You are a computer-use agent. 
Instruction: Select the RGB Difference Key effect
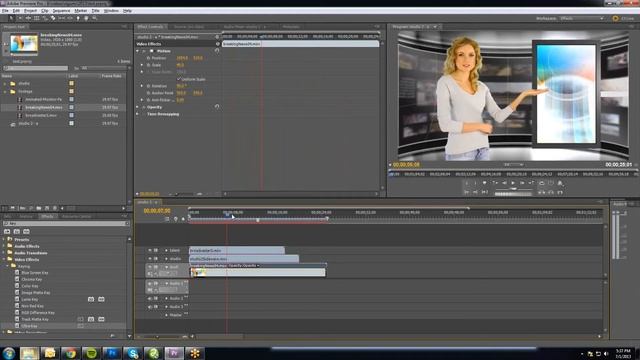click(38, 313)
